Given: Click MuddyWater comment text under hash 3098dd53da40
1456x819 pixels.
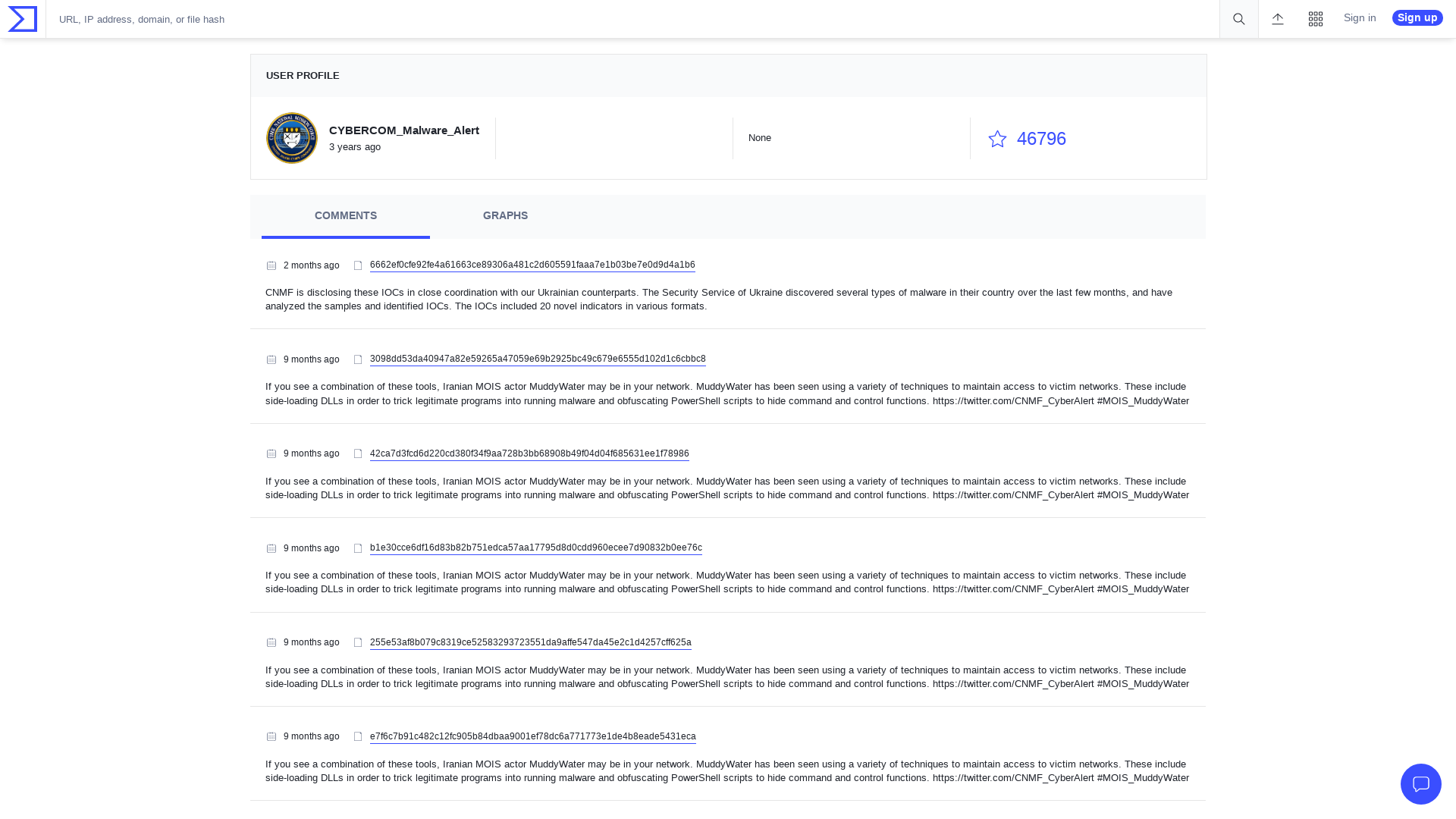Looking at the screenshot, I should tap(727, 394).
